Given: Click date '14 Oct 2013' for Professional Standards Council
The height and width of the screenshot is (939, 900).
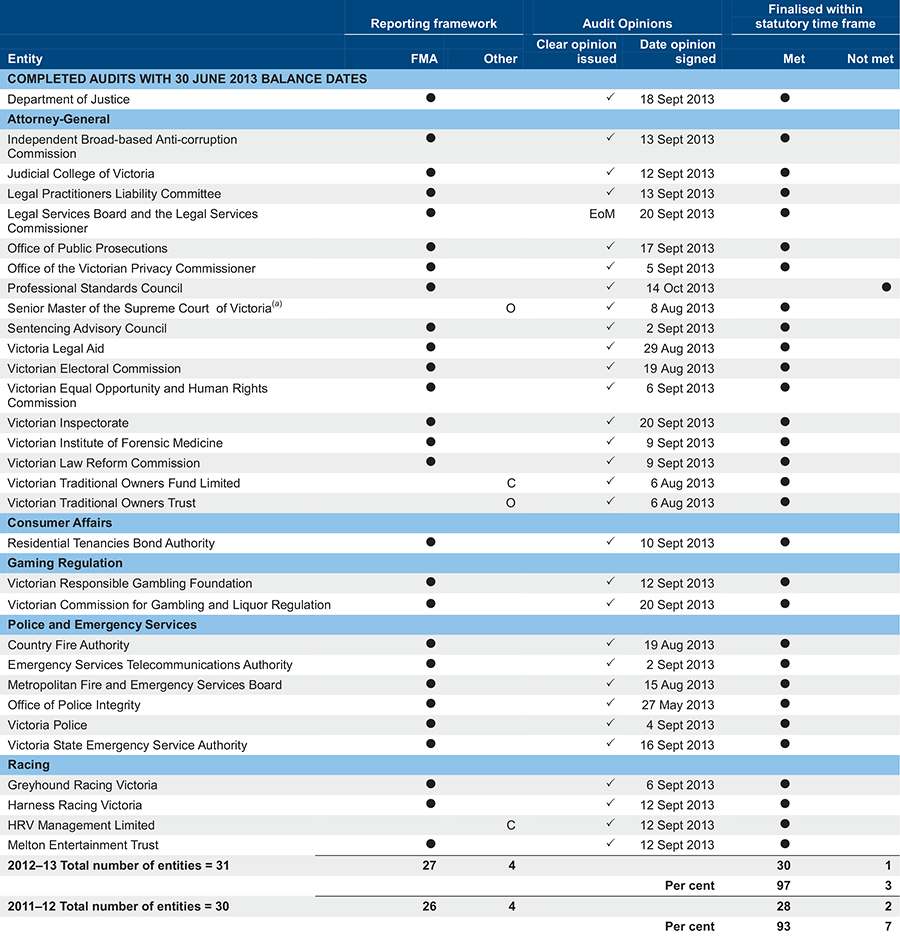Looking at the screenshot, I should click(x=680, y=288).
